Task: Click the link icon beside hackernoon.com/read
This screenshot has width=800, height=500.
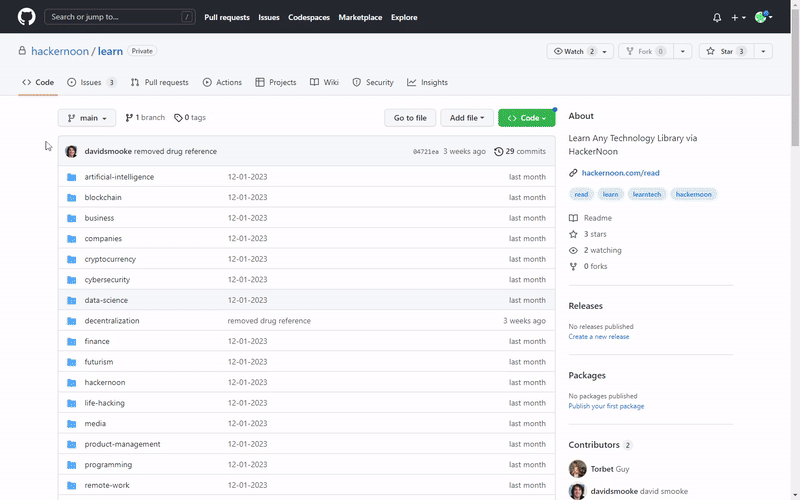Action: (x=573, y=173)
